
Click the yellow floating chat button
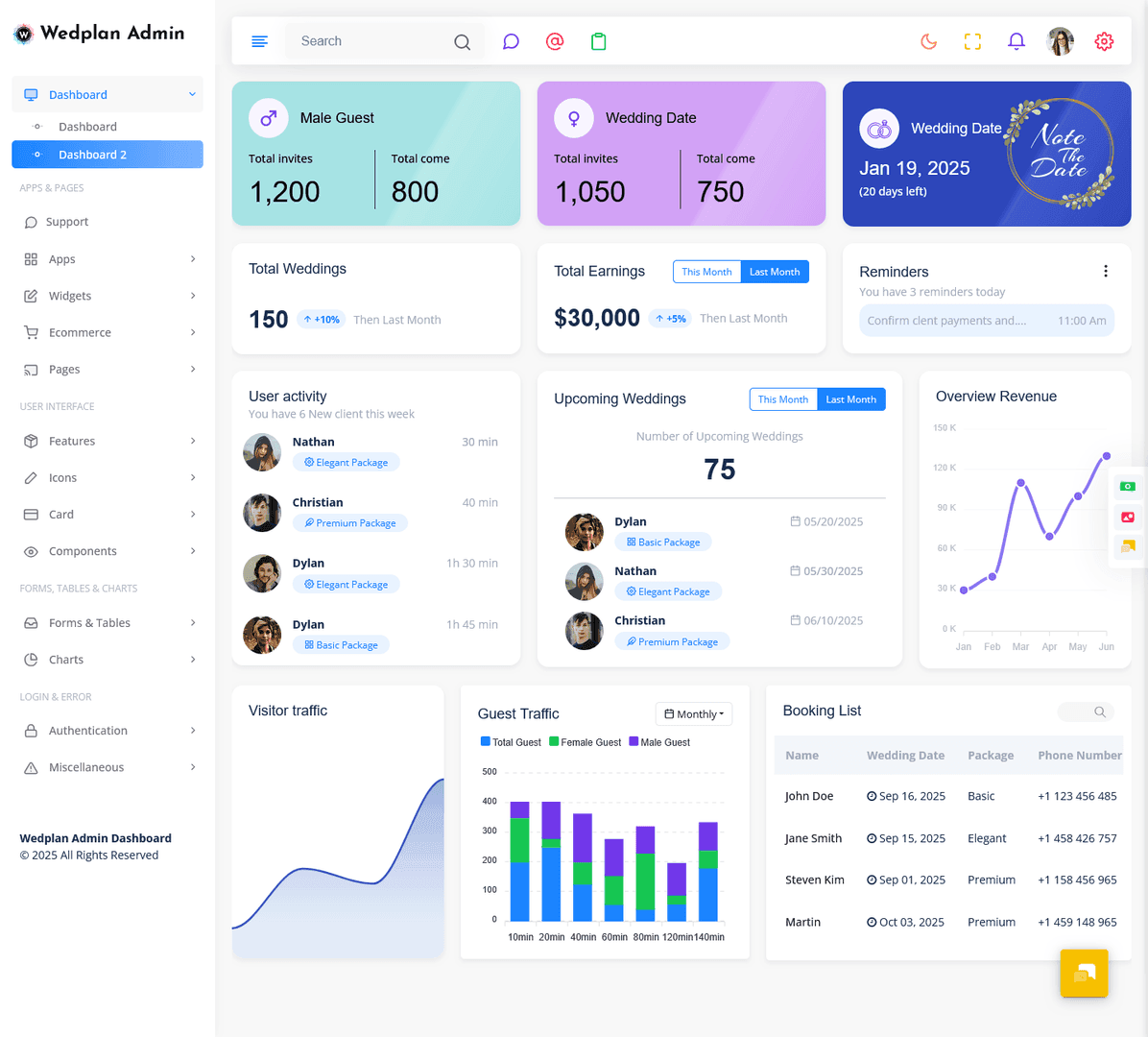pos(1084,974)
